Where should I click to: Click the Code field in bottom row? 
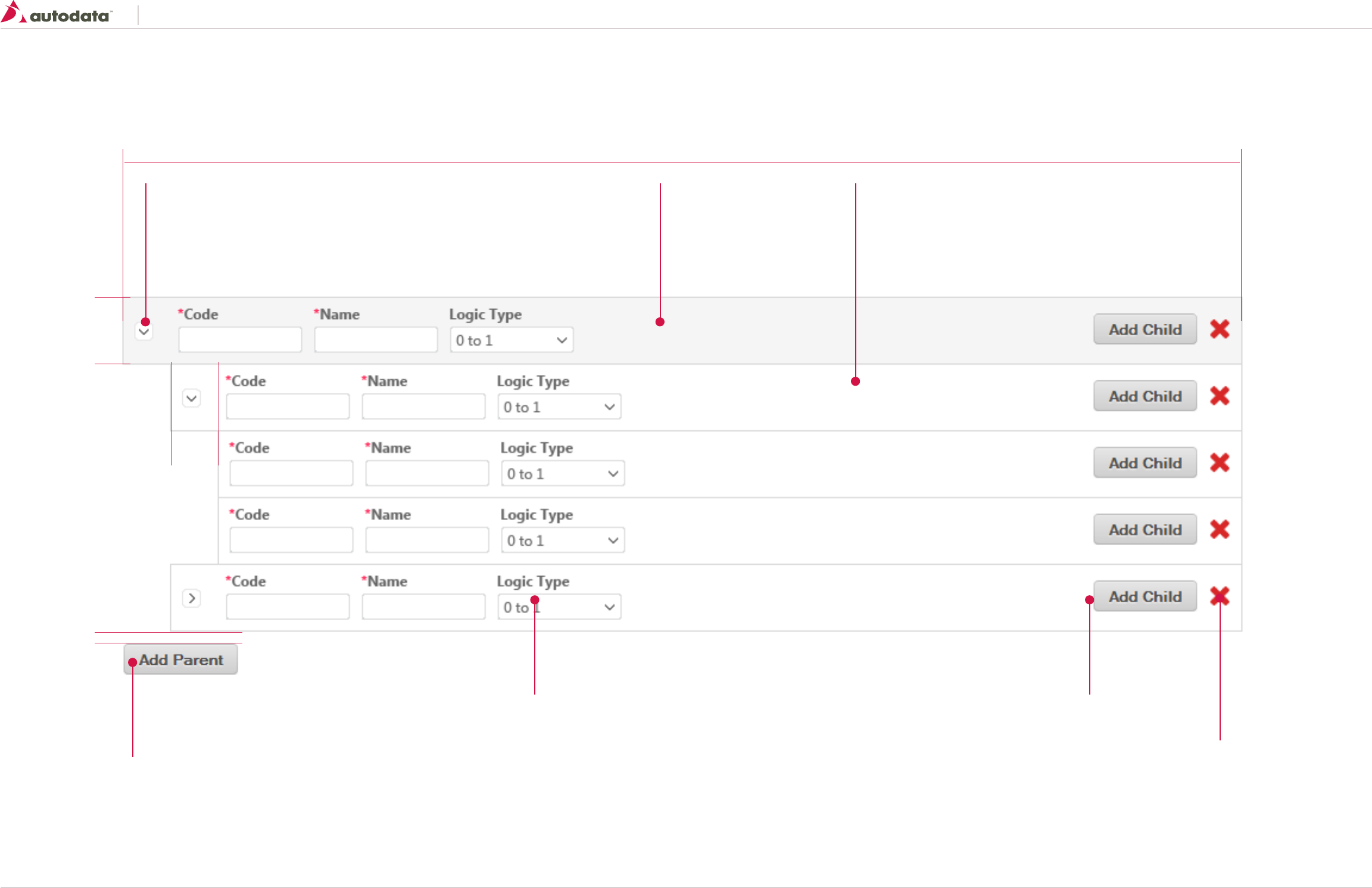[x=288, y=606]
